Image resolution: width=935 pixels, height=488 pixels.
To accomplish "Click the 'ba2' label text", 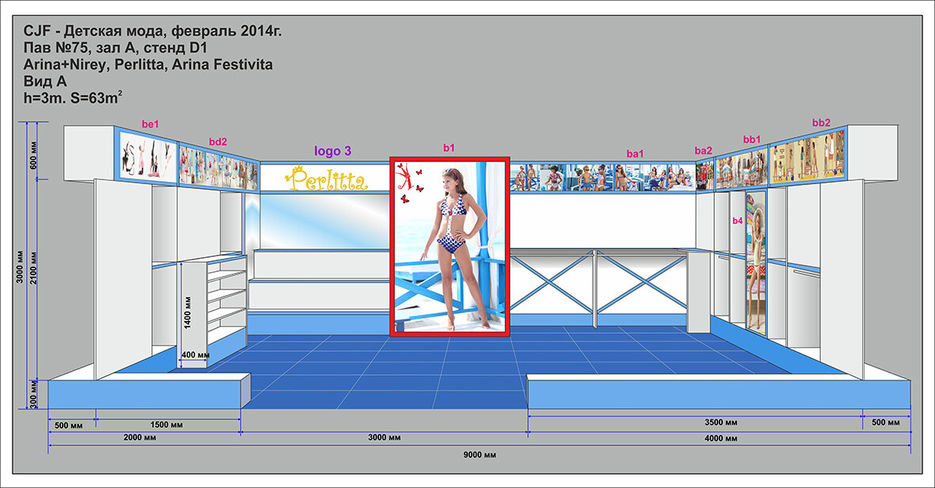I will click(704, 150).
